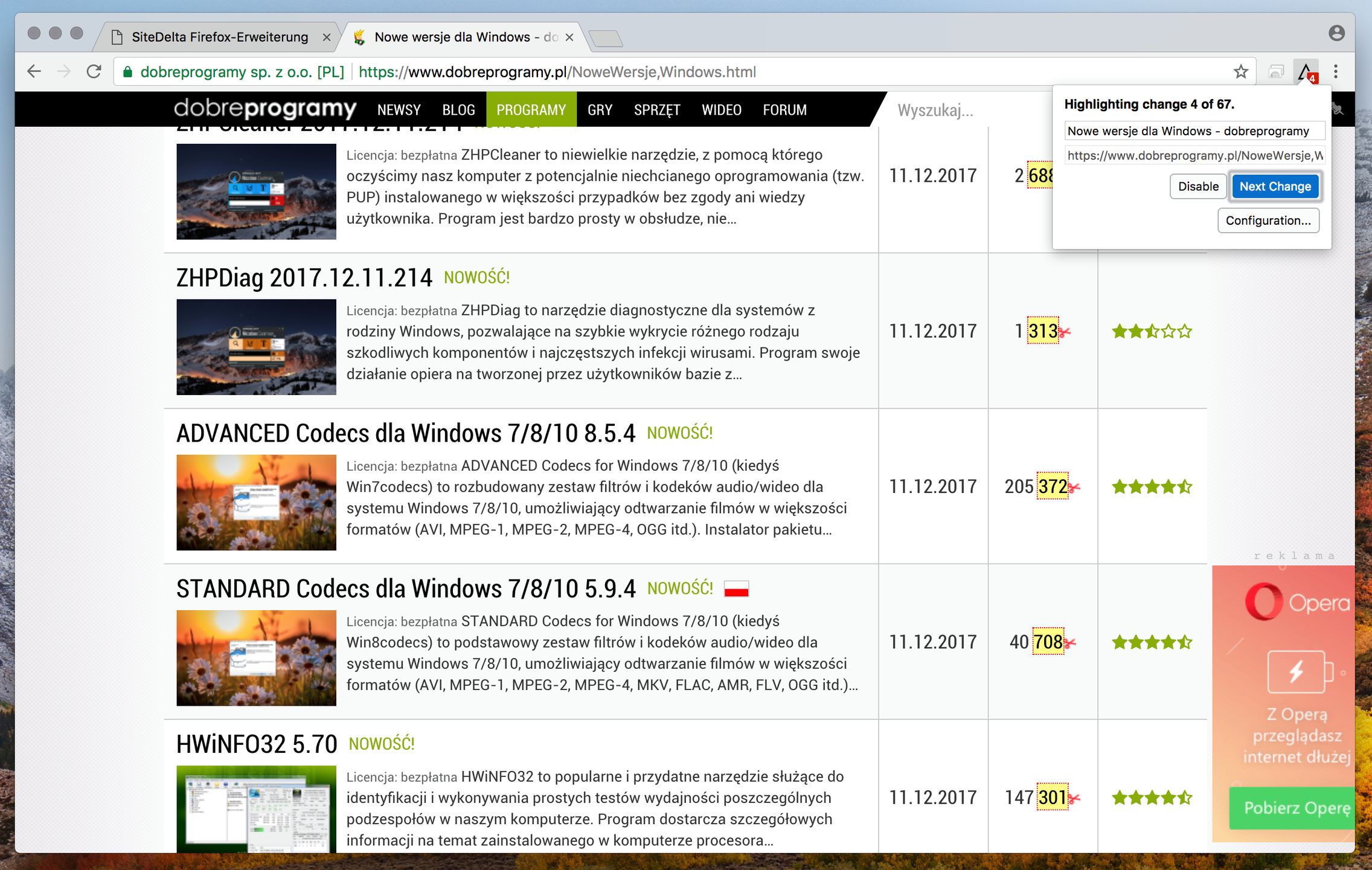1372x870 pixels.
Task: Open the FORUM navigation item
Action: (x=784, y=110)
